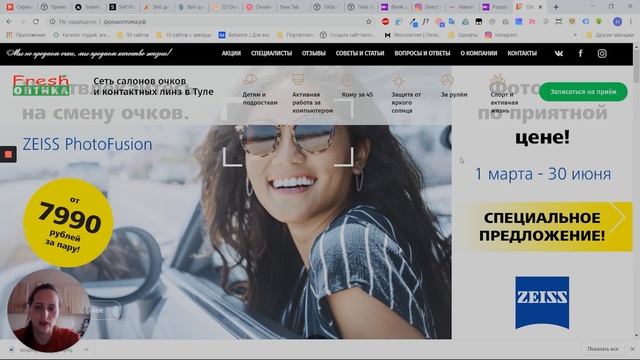Viewport: 640px width, 360px height.
Task: Reload the page with refresh icon
Action: (36, 22)
